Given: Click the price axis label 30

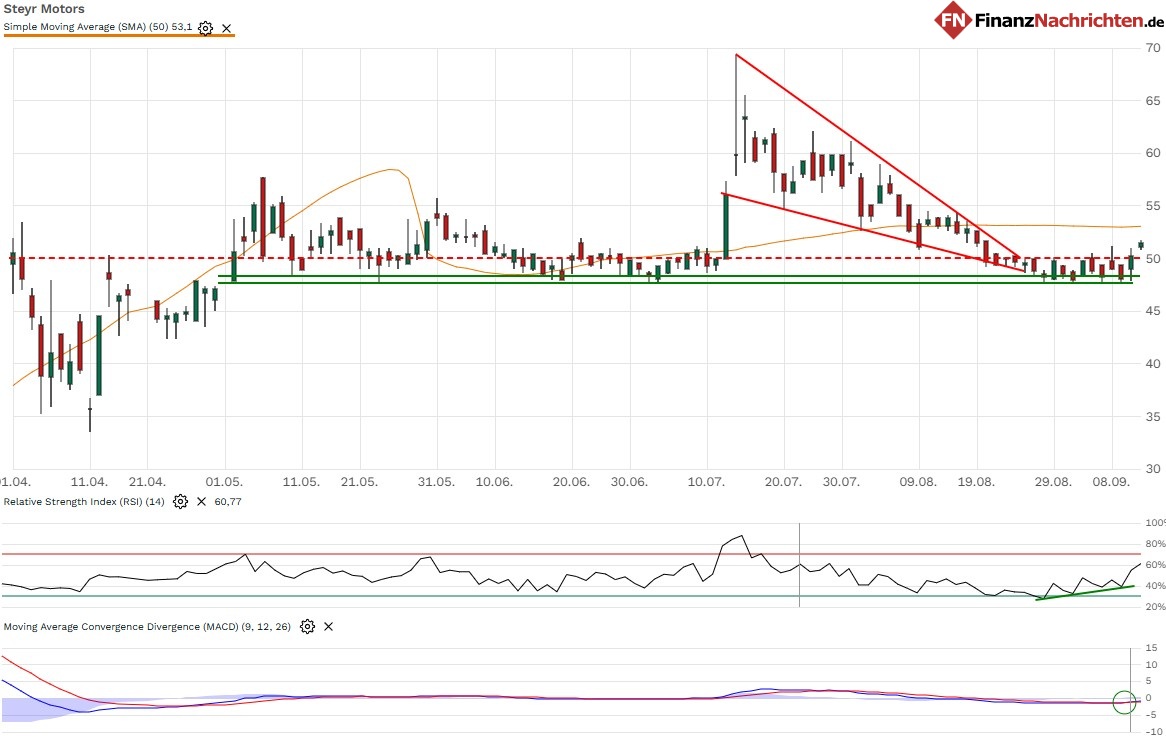Looking at the screenshot, I should click(x=1153, y=469).
